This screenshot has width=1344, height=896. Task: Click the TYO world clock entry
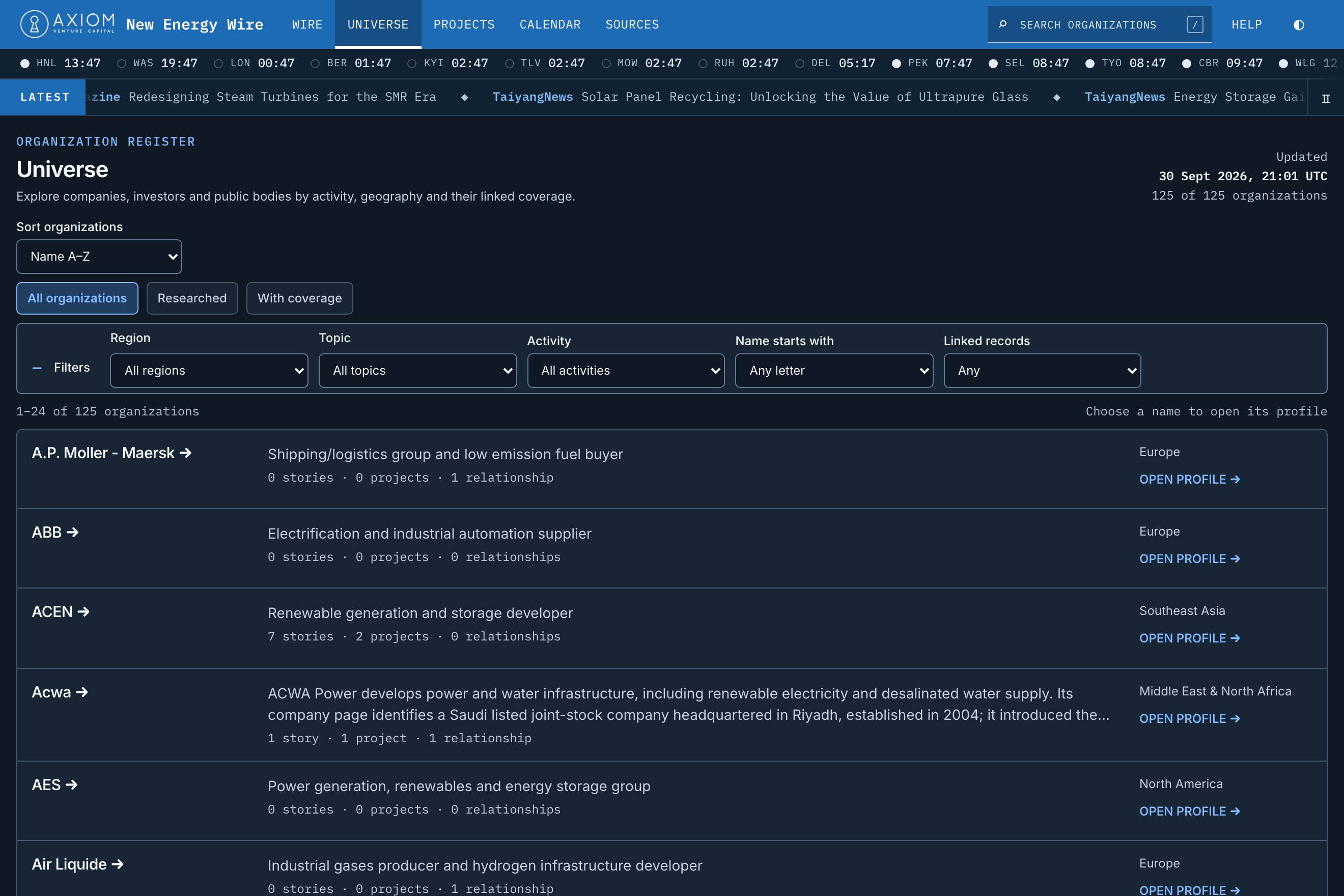coord(1125,63)
